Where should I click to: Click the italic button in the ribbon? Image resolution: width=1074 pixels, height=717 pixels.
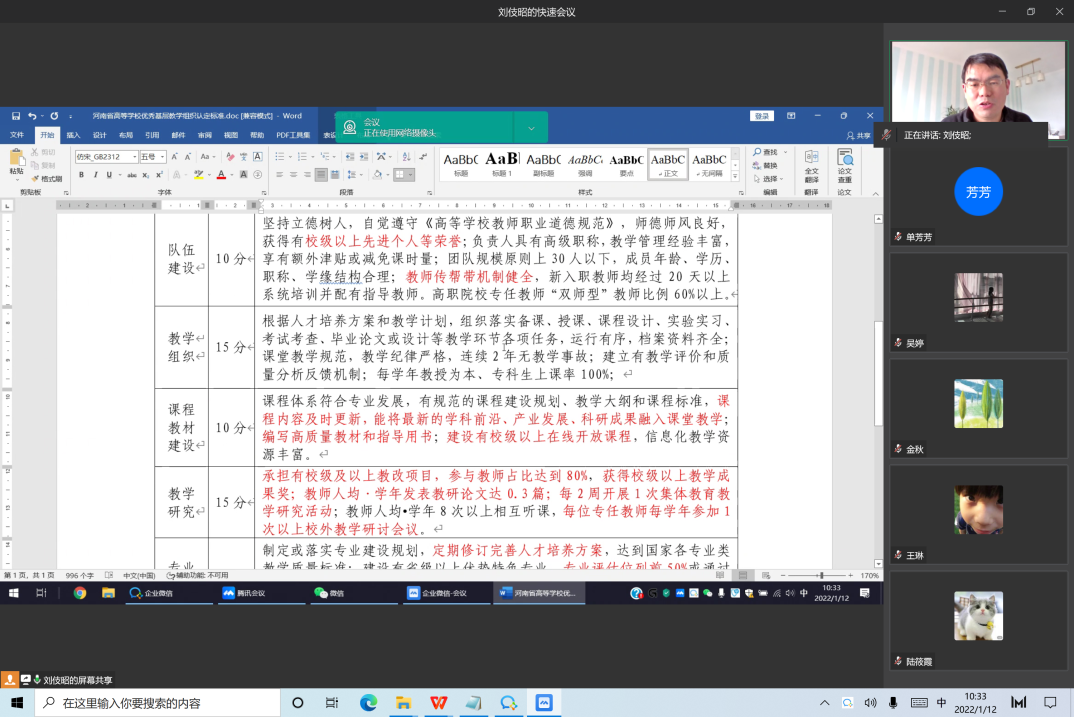pos(95,175)
